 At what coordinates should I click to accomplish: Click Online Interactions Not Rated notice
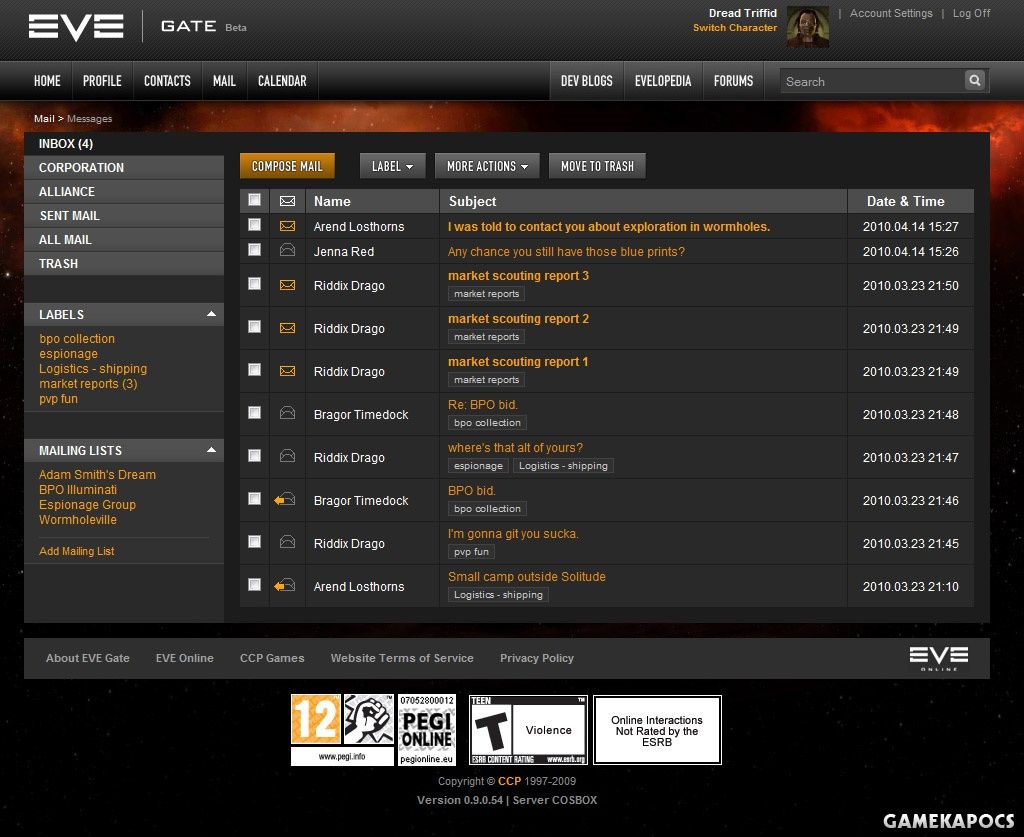pyautogui.click(x=657, y=730)
